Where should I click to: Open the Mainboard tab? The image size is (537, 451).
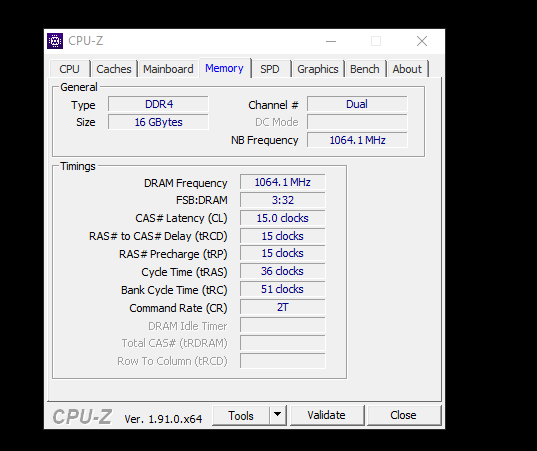[168, 69]
